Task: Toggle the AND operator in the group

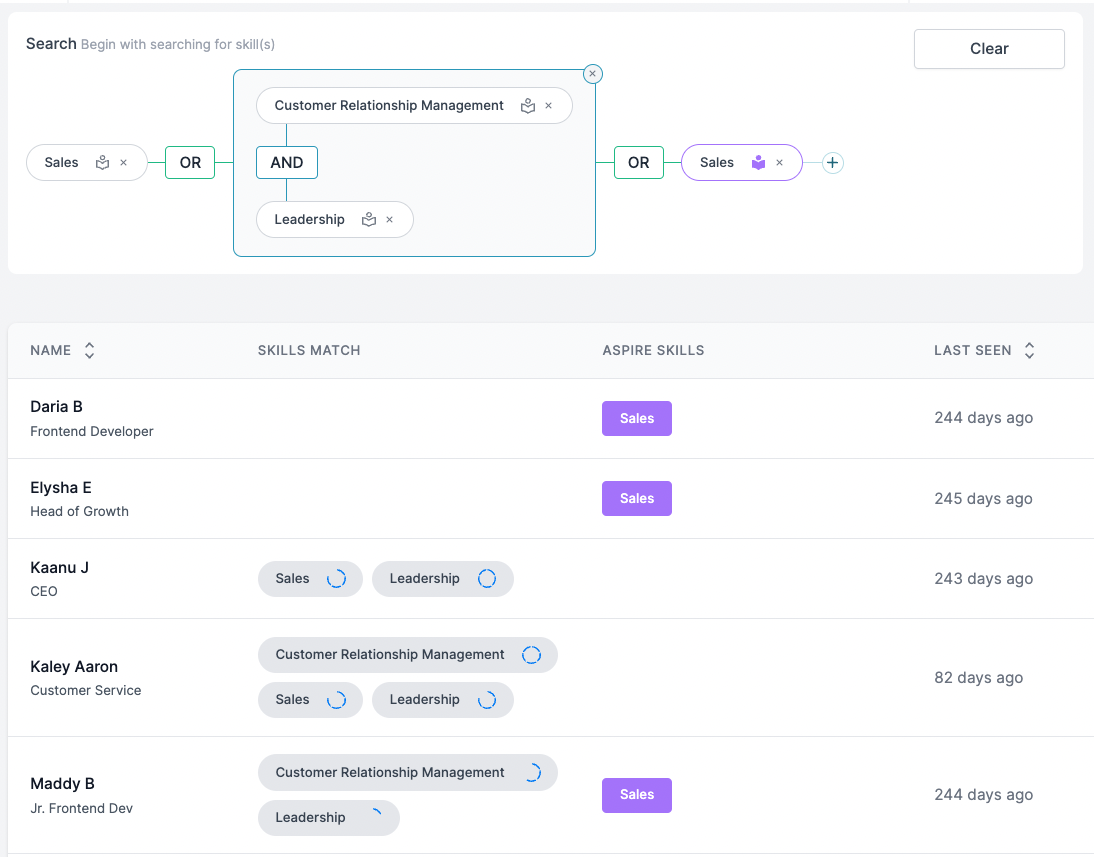Action: [x=287, y=163]
